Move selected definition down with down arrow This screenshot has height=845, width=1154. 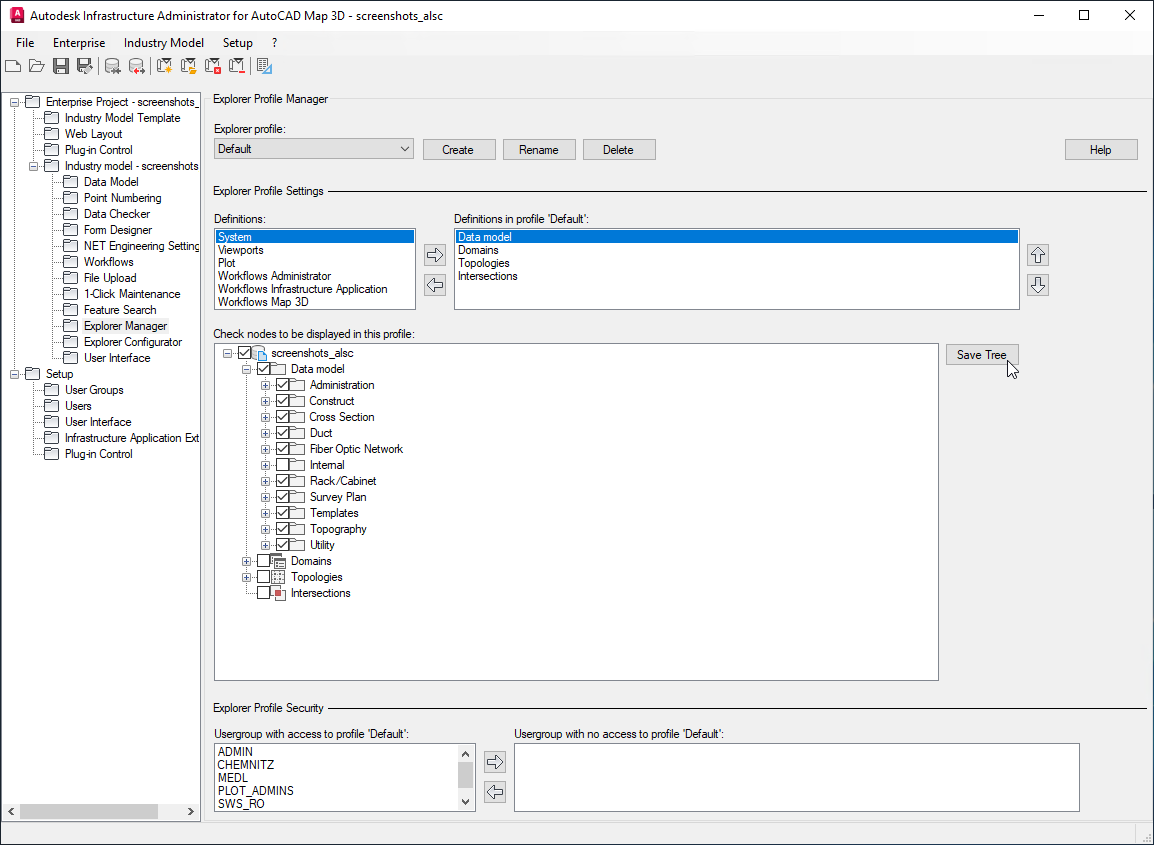pos(1038,285)
